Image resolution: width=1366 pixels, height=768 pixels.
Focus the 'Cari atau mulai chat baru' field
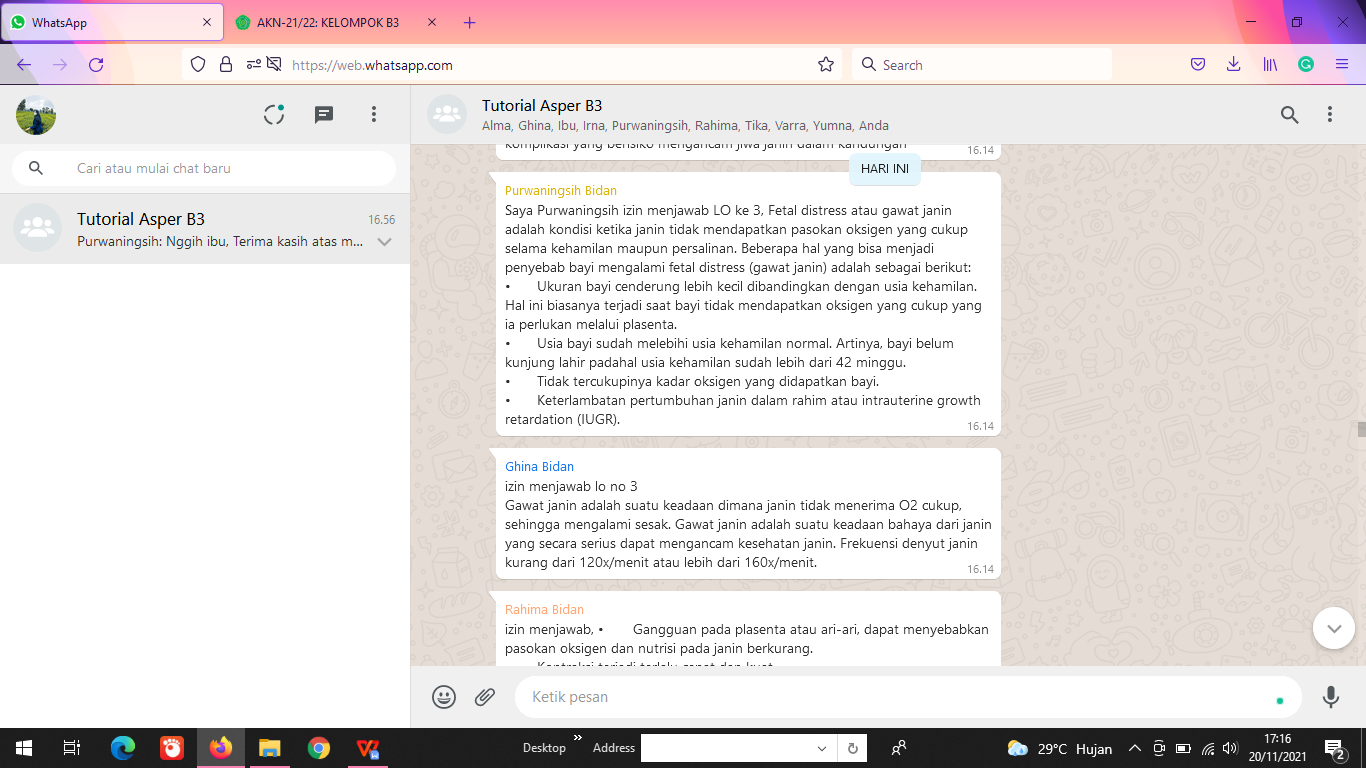click(x=204, y=168)
